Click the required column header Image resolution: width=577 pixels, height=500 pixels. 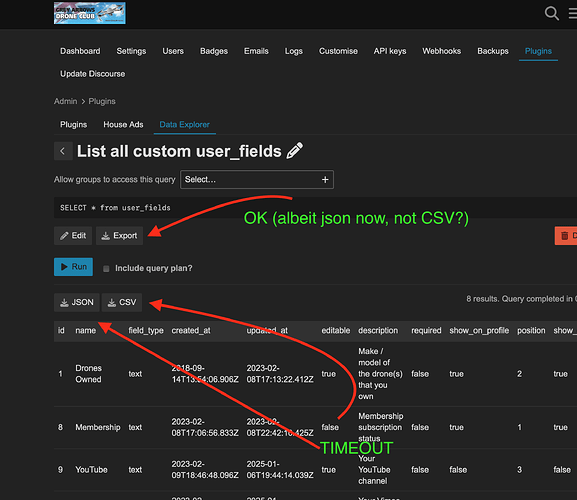pos(426,330)
